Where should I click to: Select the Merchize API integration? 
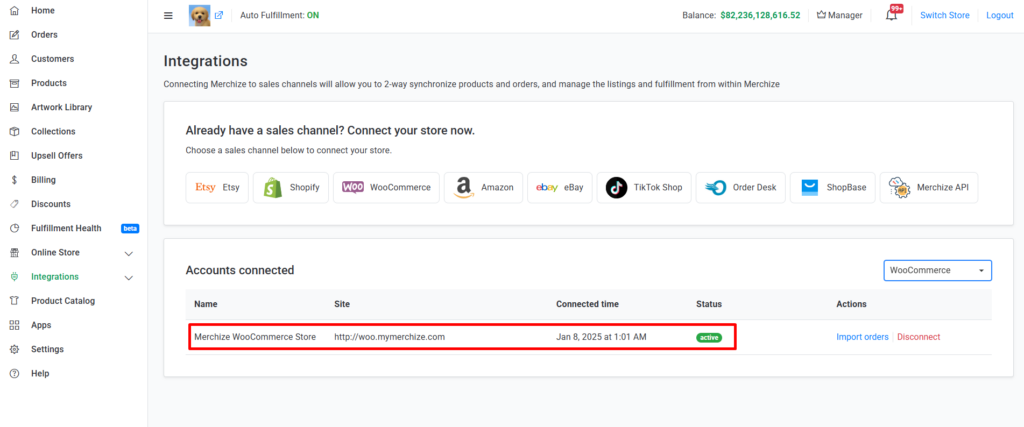click(x=929, y=187)
